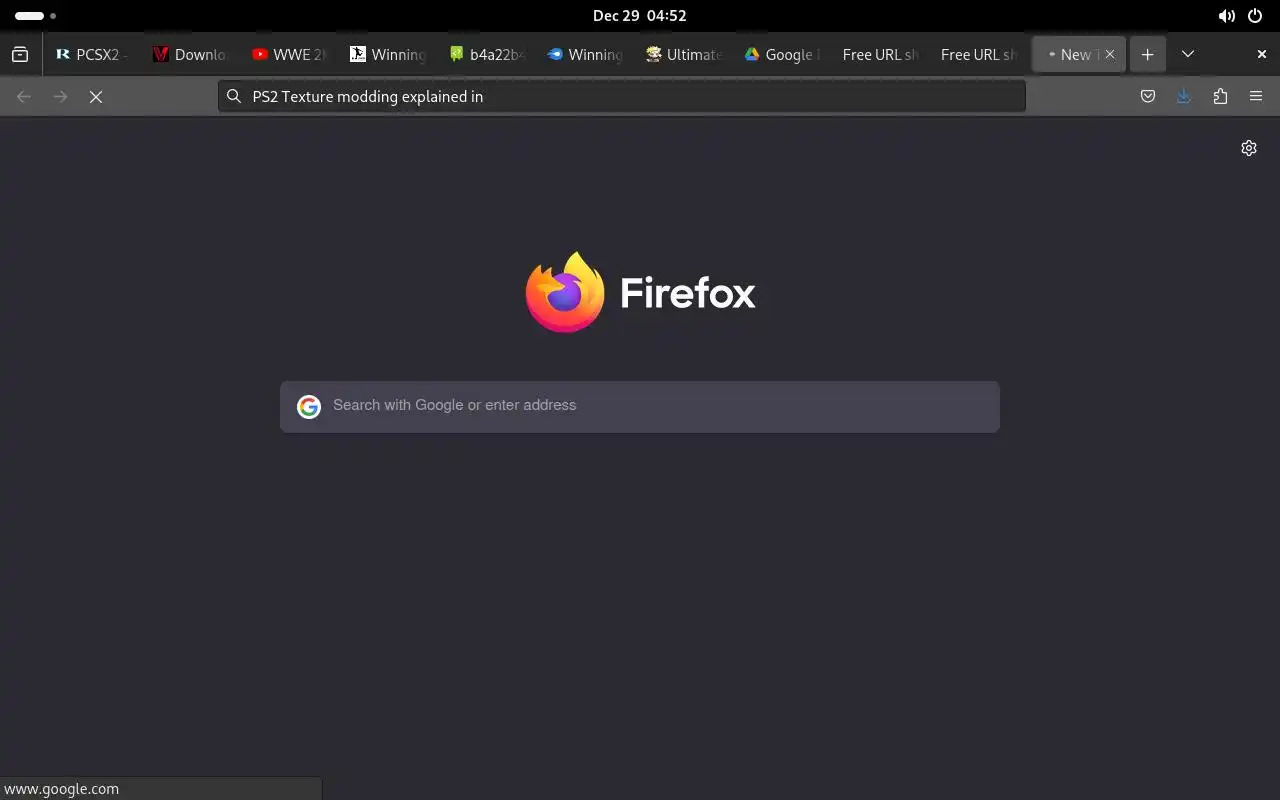The height and width of the screenshot is (800, 1280).
Task: Open Firefox View recent browsing icon
Action: point(20,55)
